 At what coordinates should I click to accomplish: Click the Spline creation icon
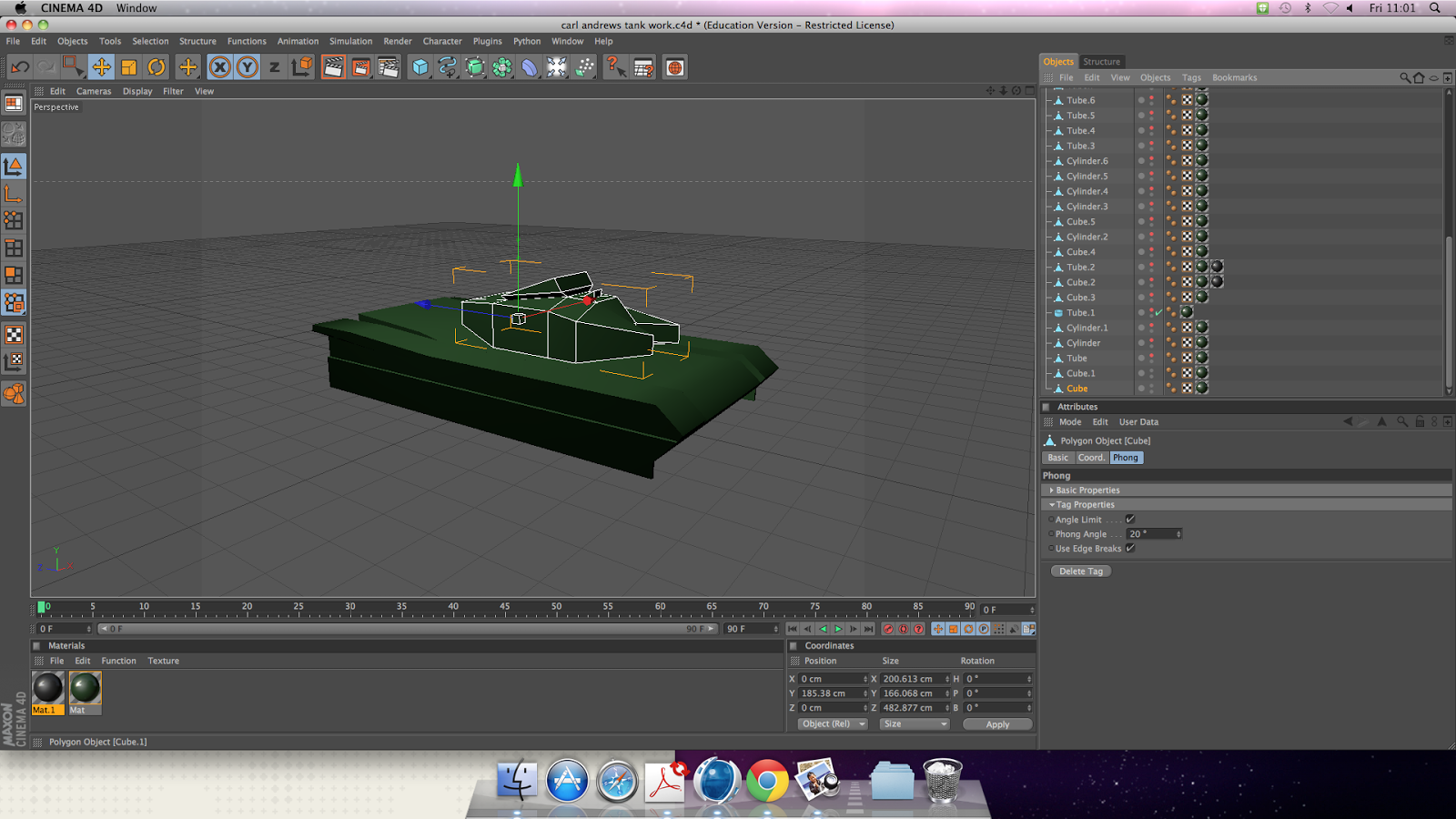(447, 66)
